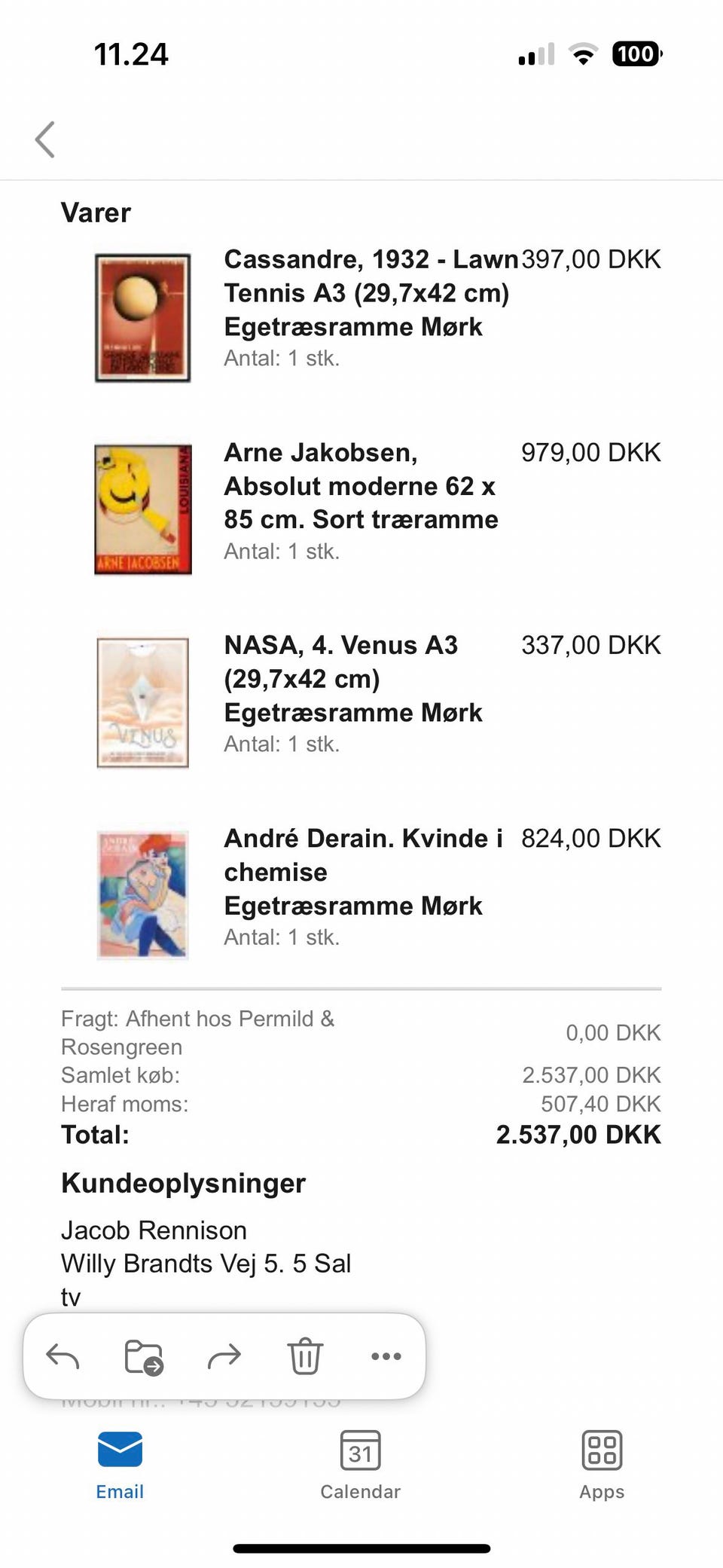Tap NASA Venus poster thumbnail
The image size is (723, 1568).
point(142,702)
